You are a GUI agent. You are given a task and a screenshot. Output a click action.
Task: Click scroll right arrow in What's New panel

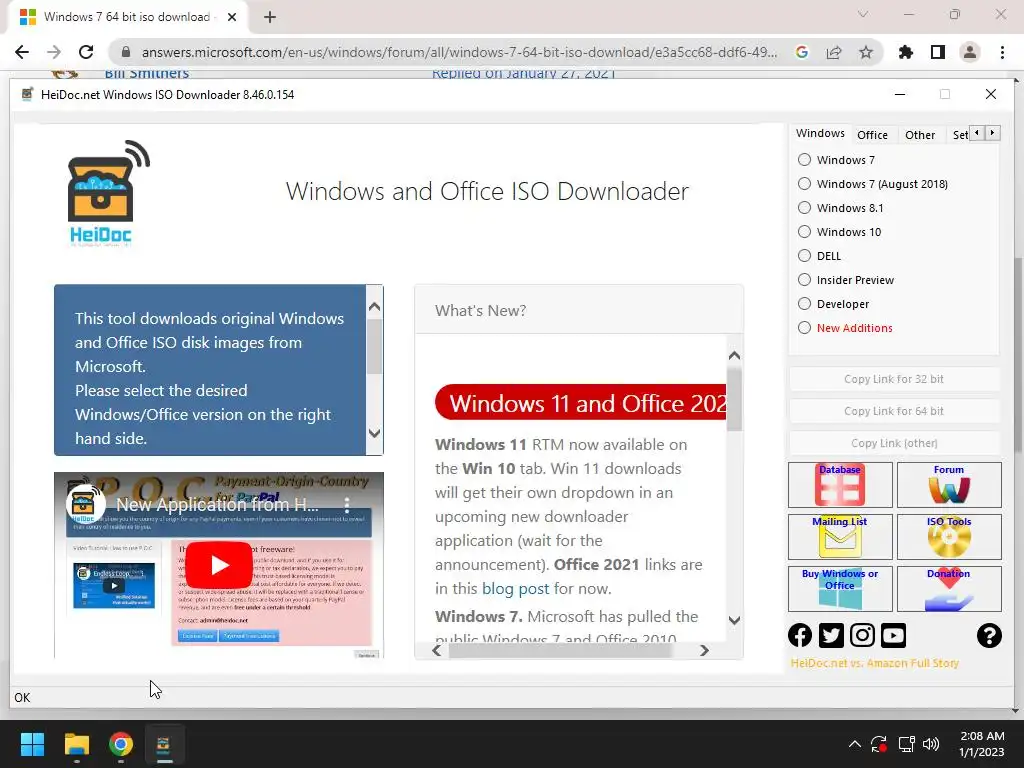click(704, 650)
